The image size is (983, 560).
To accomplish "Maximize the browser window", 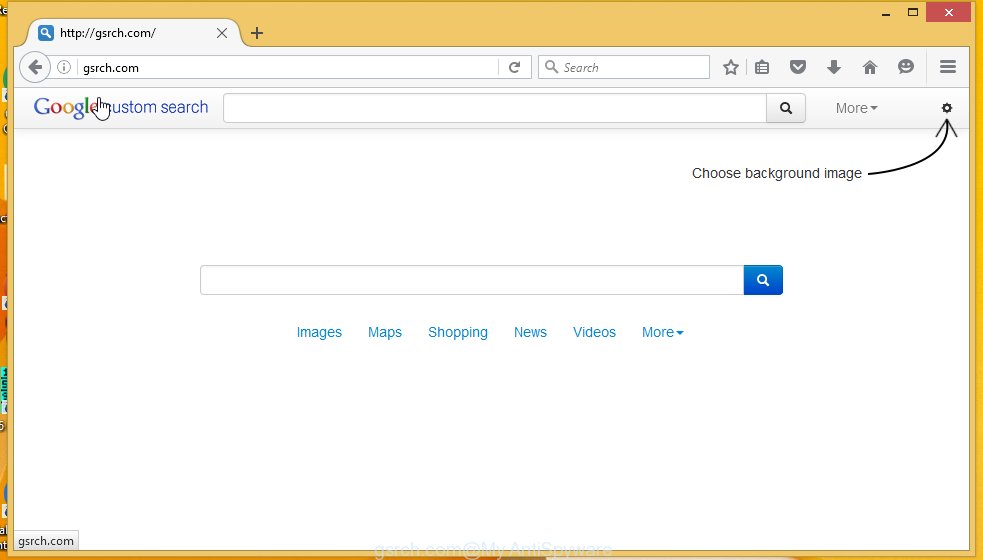I will click(x=913, y=12).
